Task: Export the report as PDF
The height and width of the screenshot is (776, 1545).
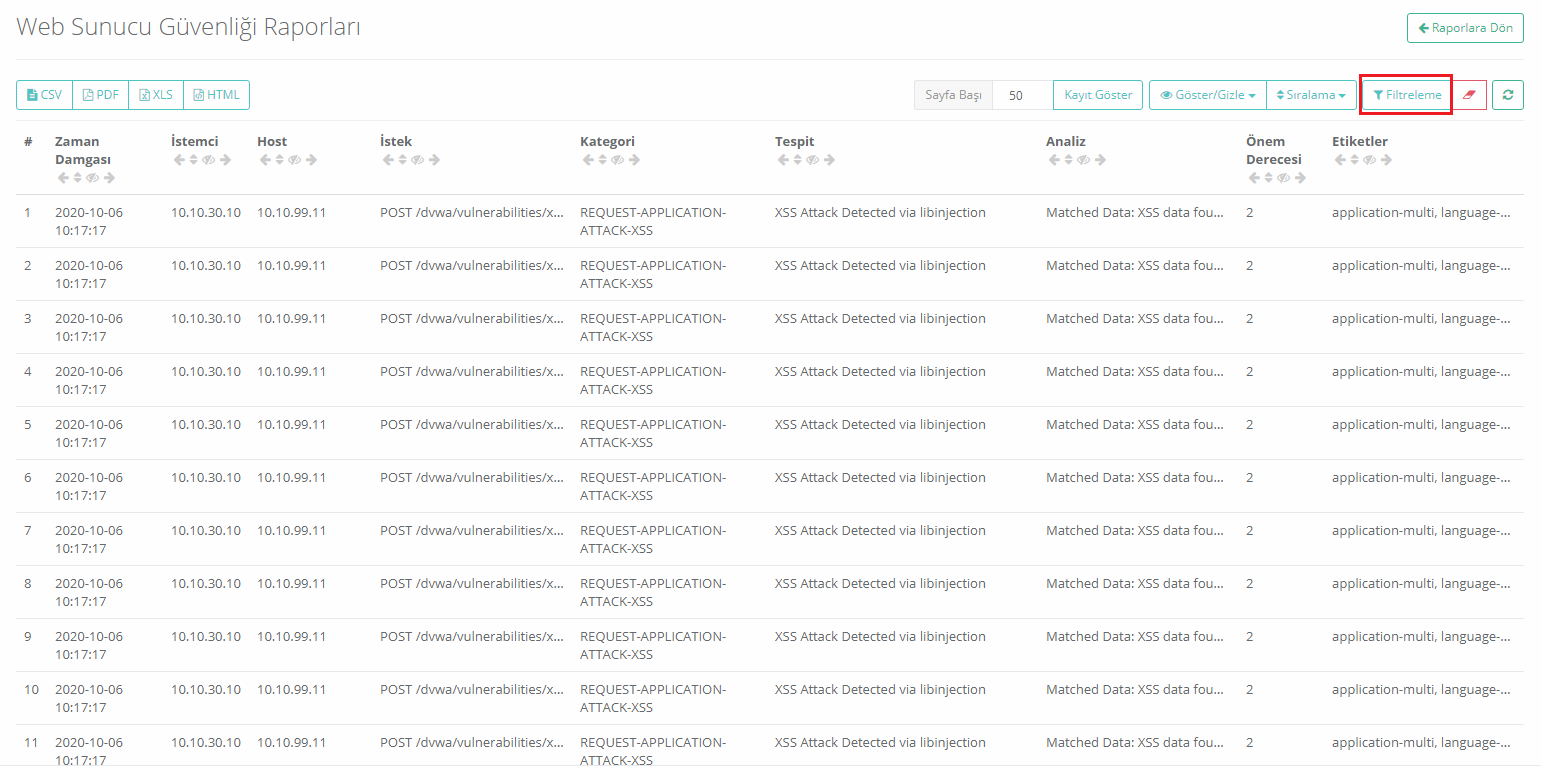Action: click(x=100, y=95)
